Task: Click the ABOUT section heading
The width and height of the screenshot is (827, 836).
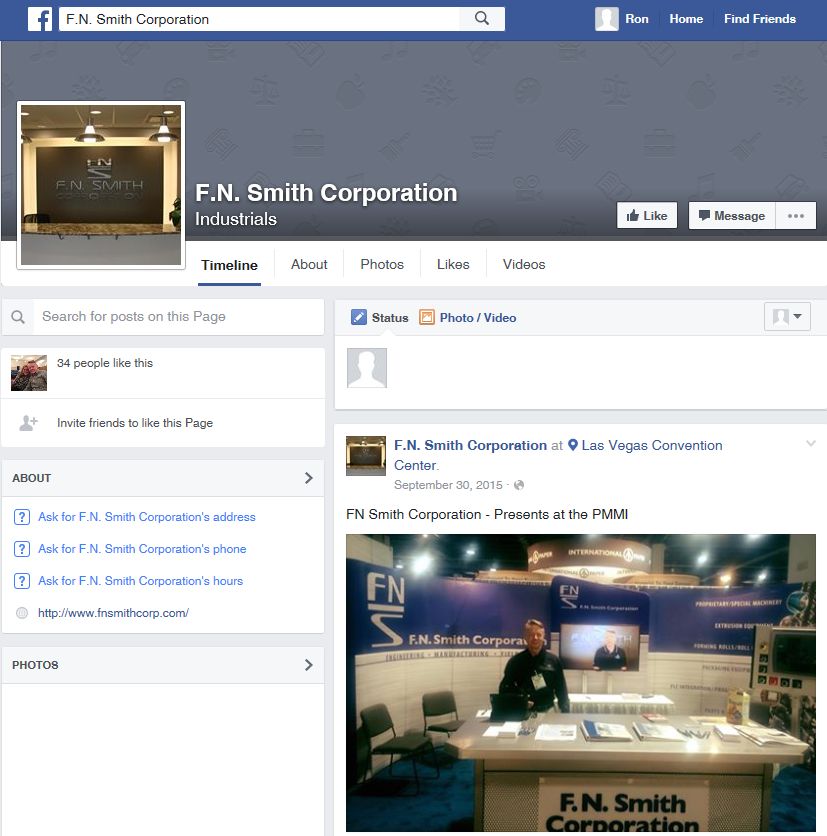Action: point(31,478)
